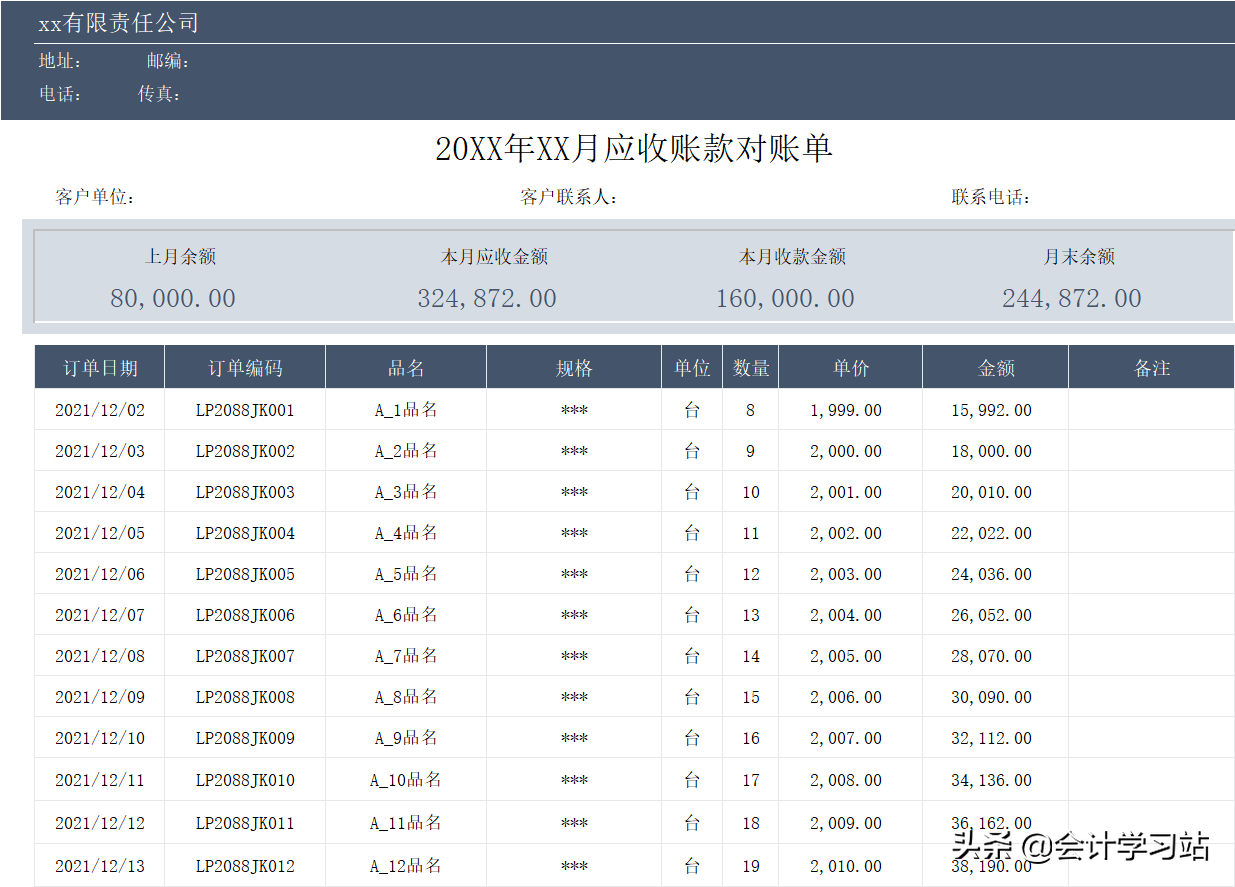Click the 邮编 label in header

click(x=168, y=61)
